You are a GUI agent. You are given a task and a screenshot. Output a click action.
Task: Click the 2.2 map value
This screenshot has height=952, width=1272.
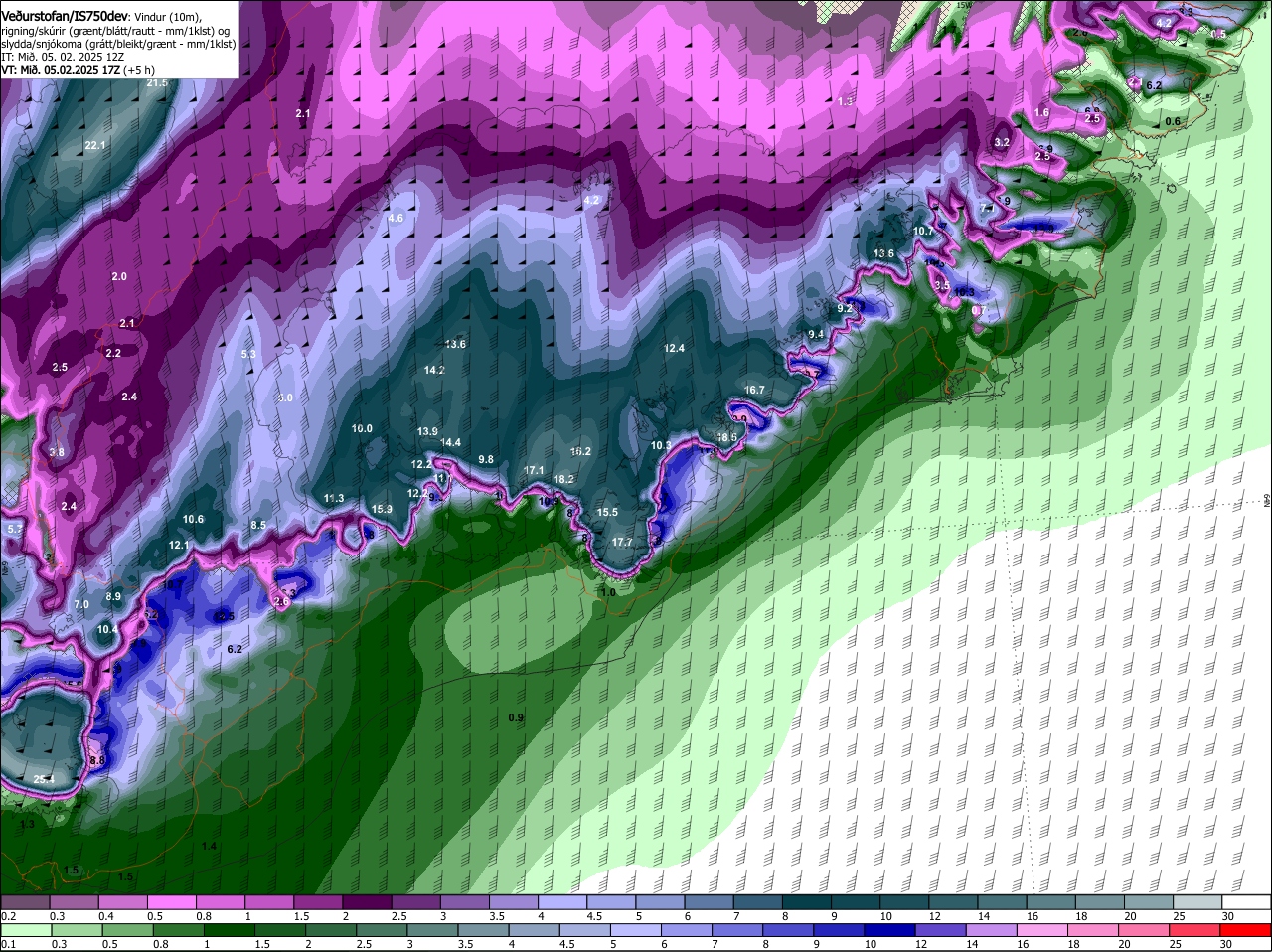point(113,353)
